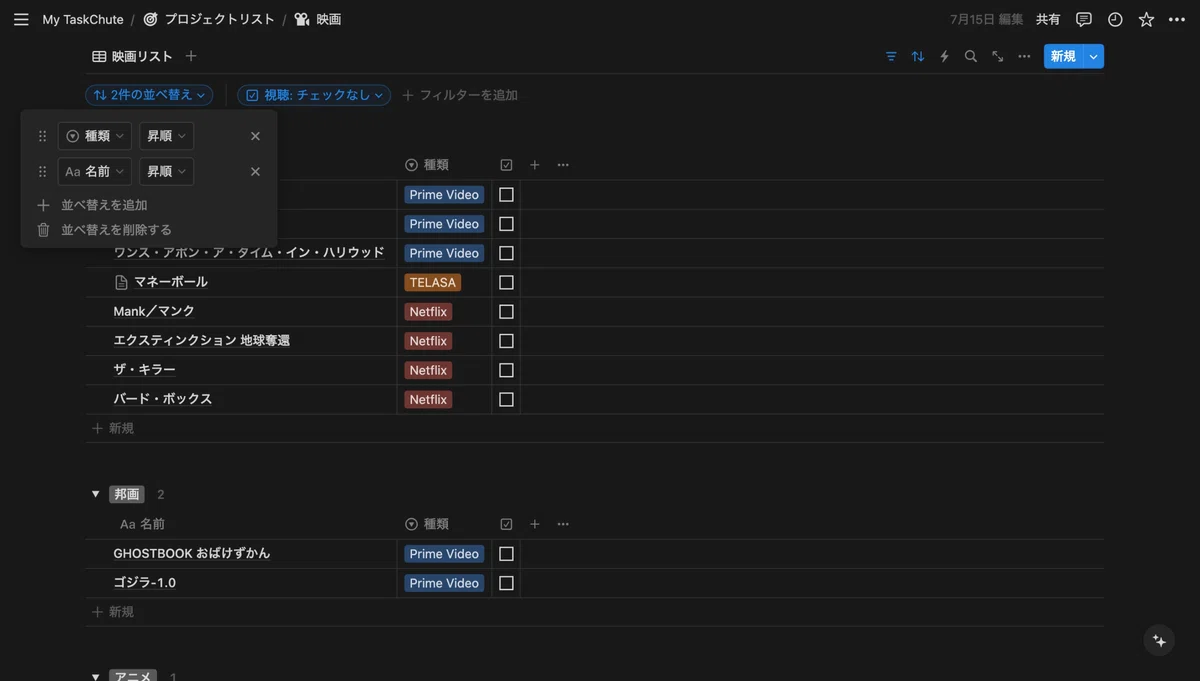1200x681 pixels.
Task: Add a new view with plus next to 映画リスト
Action: click(191, 56)
